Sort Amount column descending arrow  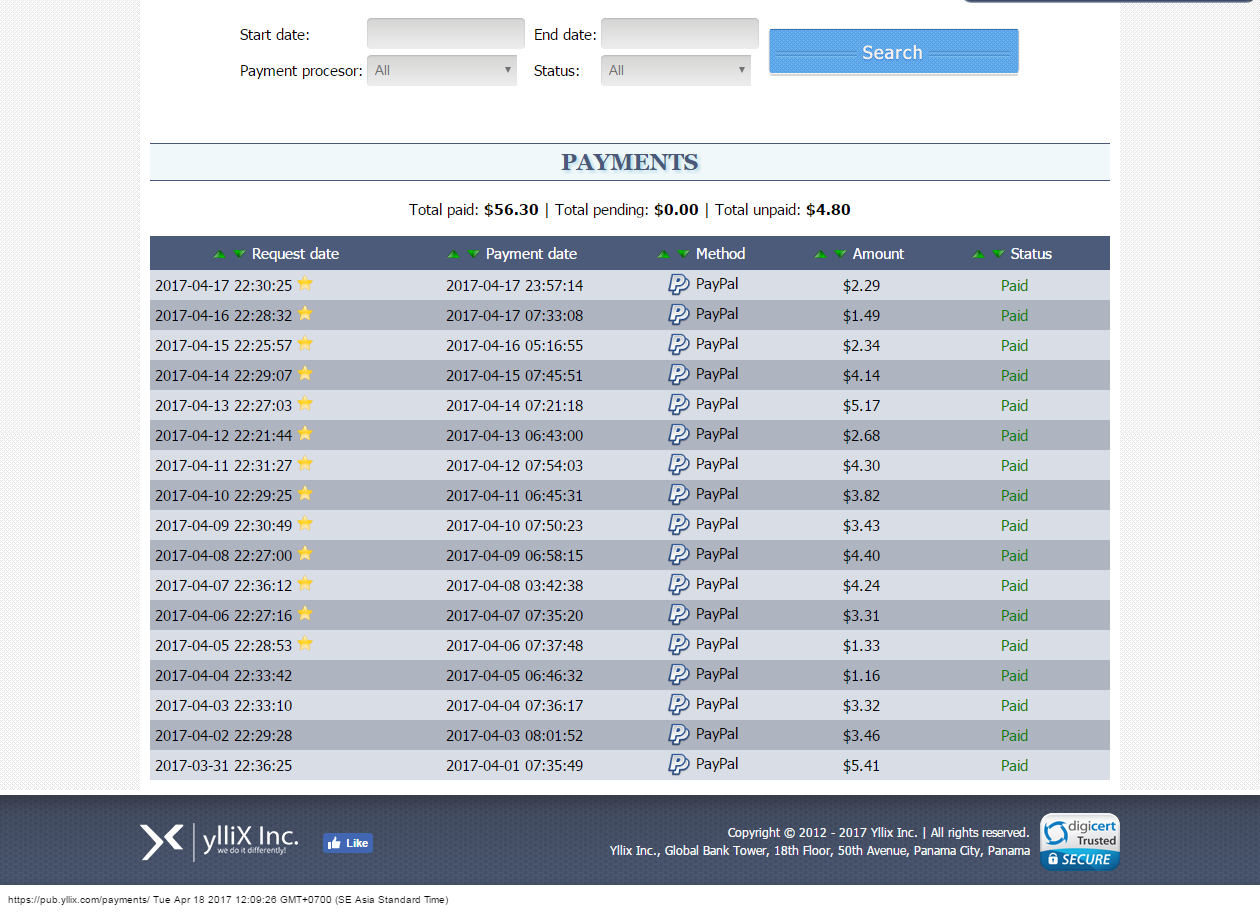pos(840,254)
